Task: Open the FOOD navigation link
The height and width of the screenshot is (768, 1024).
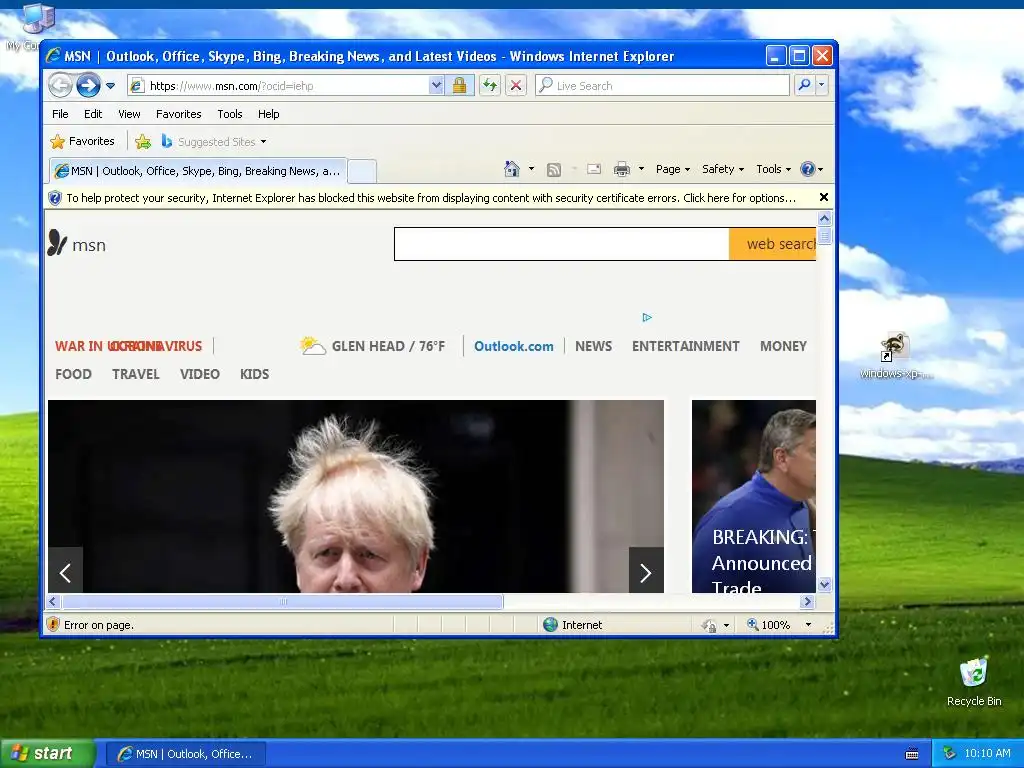Action: (73, 374)
